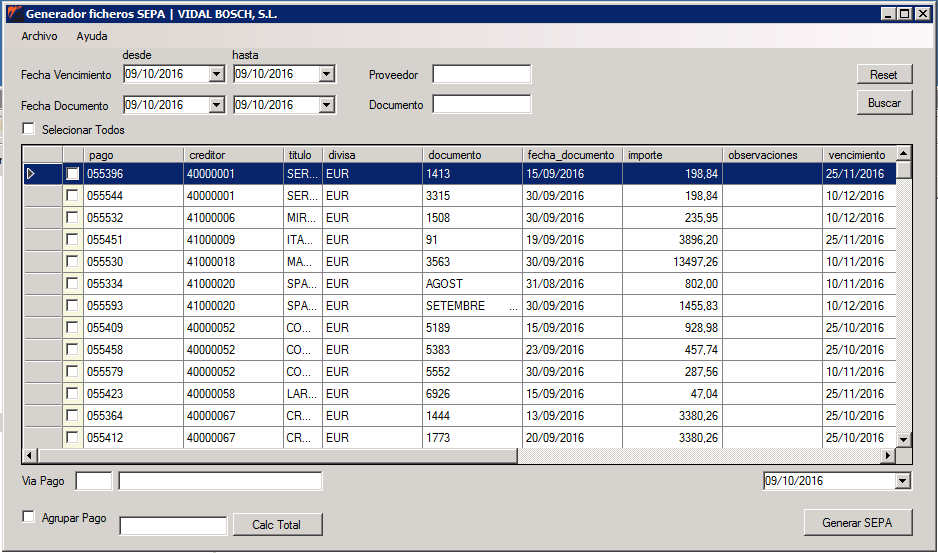Click the application icon in title bar
Screen dimensions: 938x553
pyautogui.click(x=12, y=14)
